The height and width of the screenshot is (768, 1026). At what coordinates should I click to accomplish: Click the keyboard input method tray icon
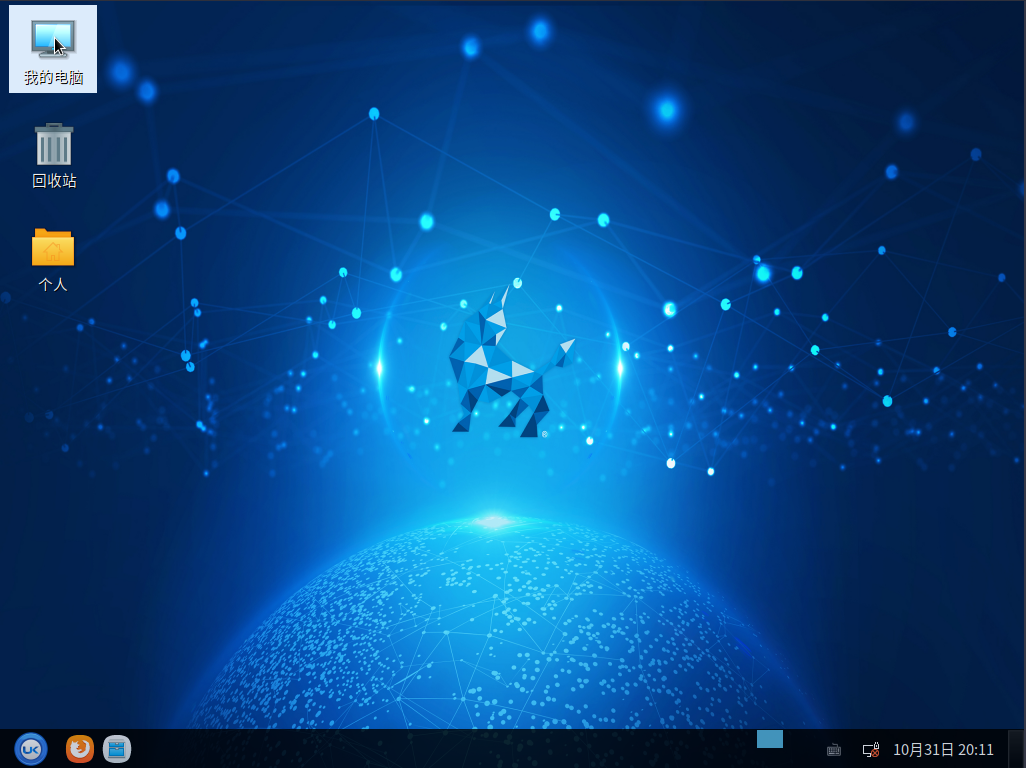coord(833,749)
